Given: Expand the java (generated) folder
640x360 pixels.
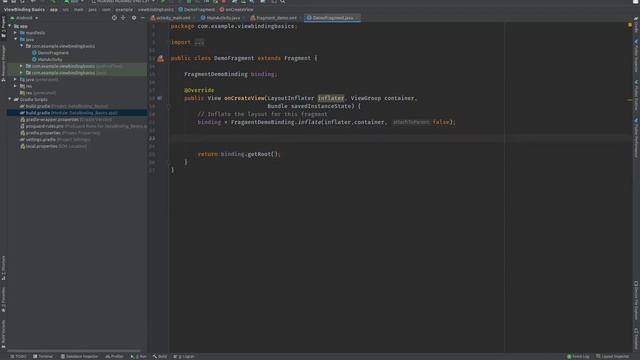Looking at the screenshot, I should (16, 80).
